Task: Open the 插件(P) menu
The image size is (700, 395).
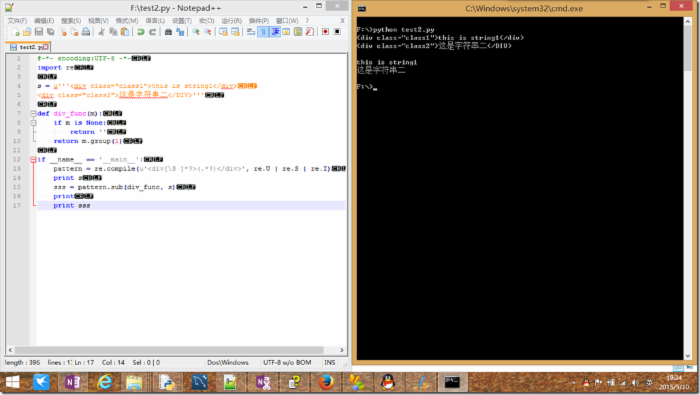Action: pyautogui.click(x=259, y=21)
